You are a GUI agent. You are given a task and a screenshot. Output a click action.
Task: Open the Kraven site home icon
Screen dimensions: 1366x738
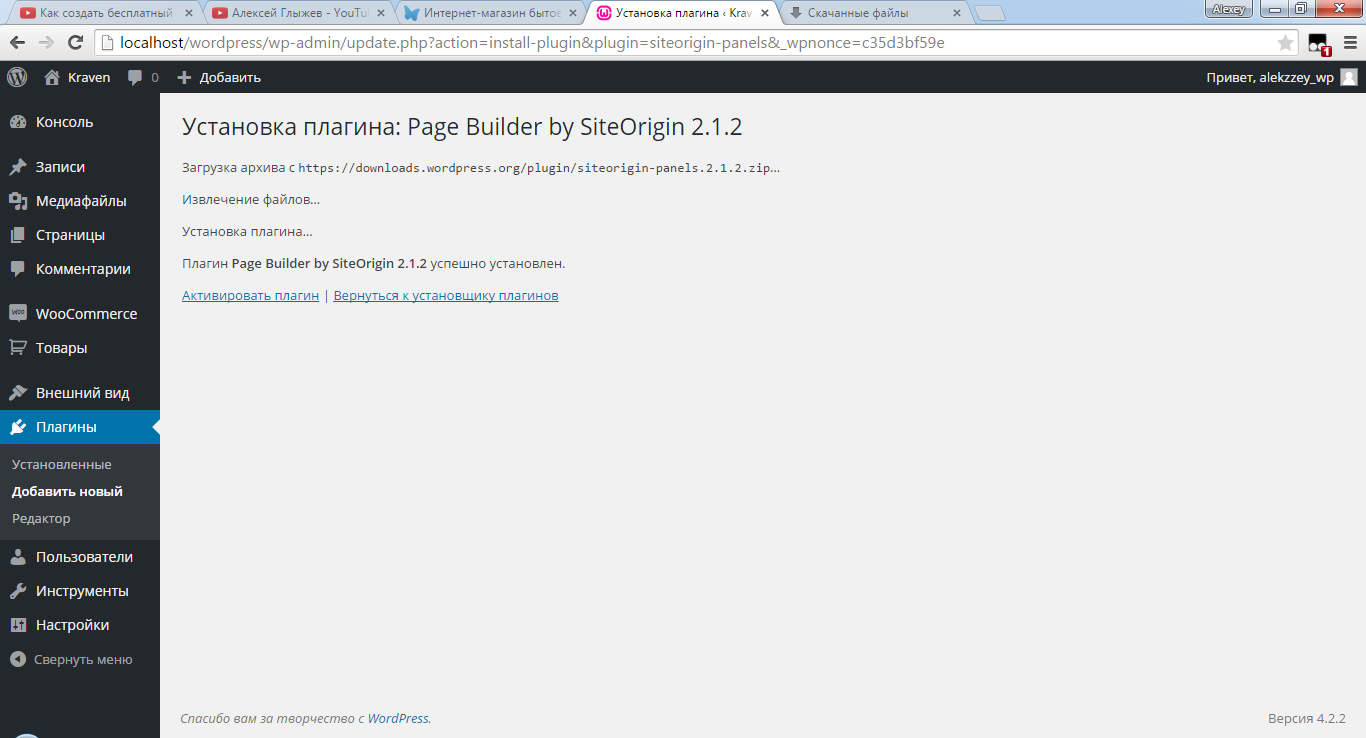tap(52, 77)
